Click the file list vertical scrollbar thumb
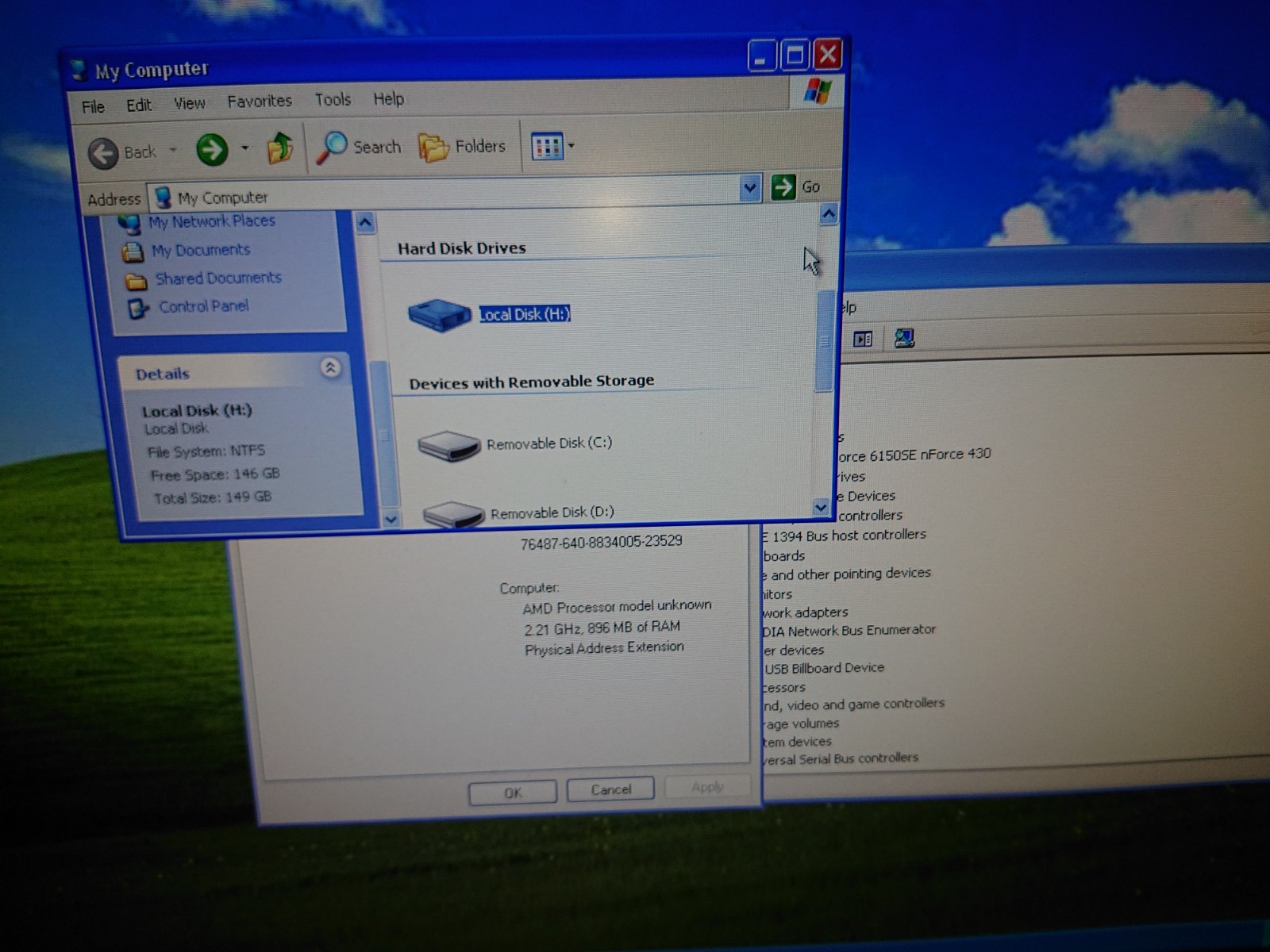The height and width of the screenshot is (952, 1270). click(x=825, y=341)
